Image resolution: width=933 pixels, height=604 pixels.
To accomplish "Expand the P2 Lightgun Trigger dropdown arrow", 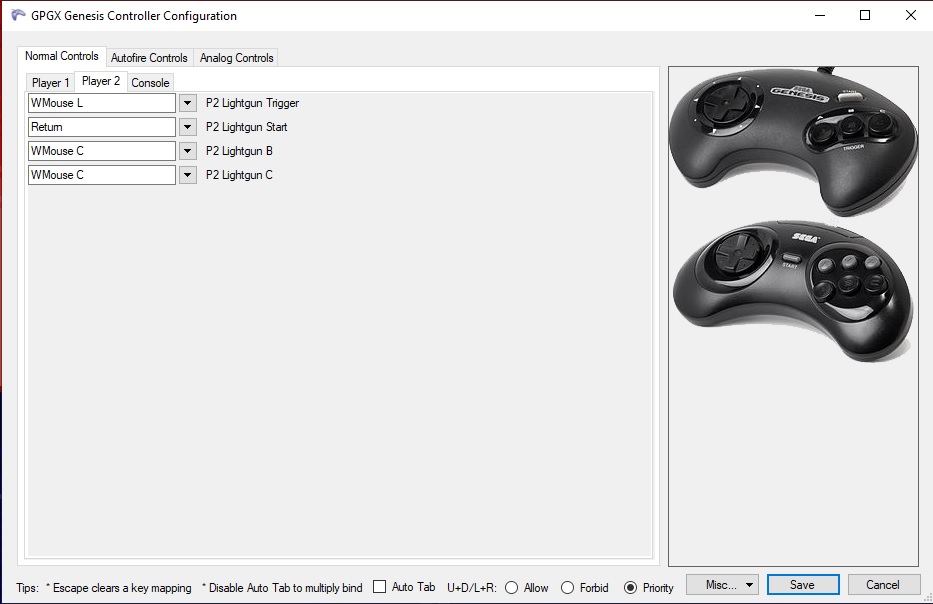I will point(187,103).
